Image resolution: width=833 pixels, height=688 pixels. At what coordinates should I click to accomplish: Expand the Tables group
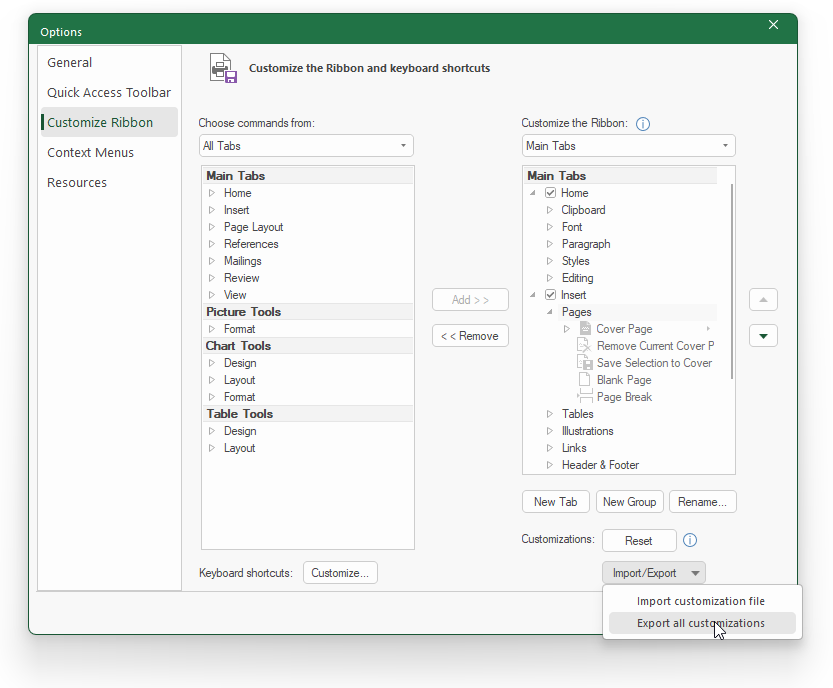[x=550, y=414]
